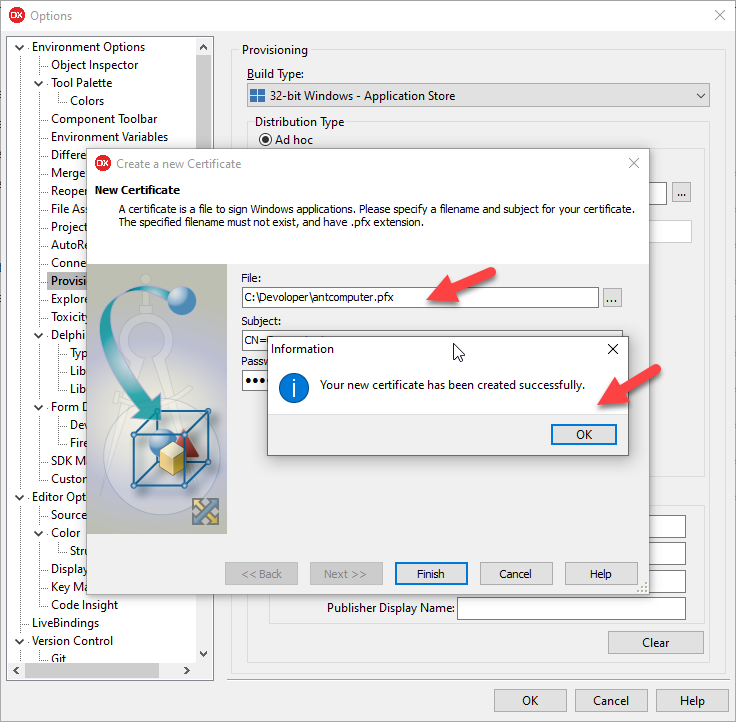736x722 pixels.
Task: Select the Ad hoc radio button
Action: tap(265, 140)
